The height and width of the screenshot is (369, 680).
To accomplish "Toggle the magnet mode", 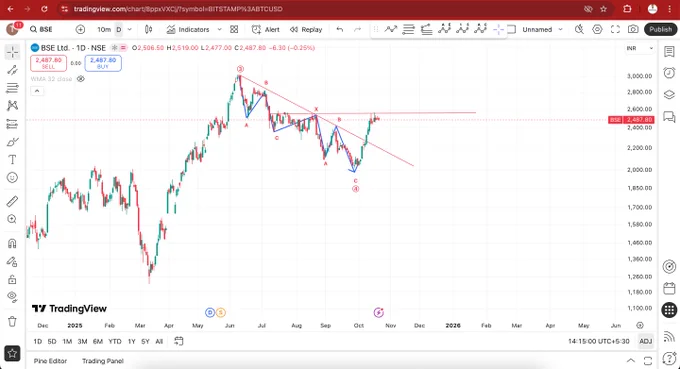I will (12, 243).
